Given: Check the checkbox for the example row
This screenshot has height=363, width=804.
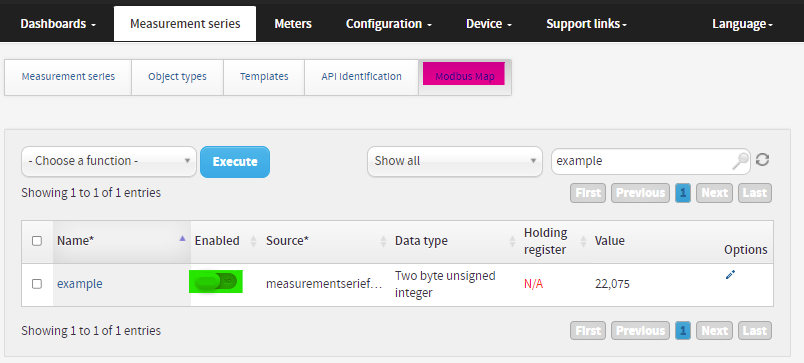Looking at the screenshot, I should (37, 284).
